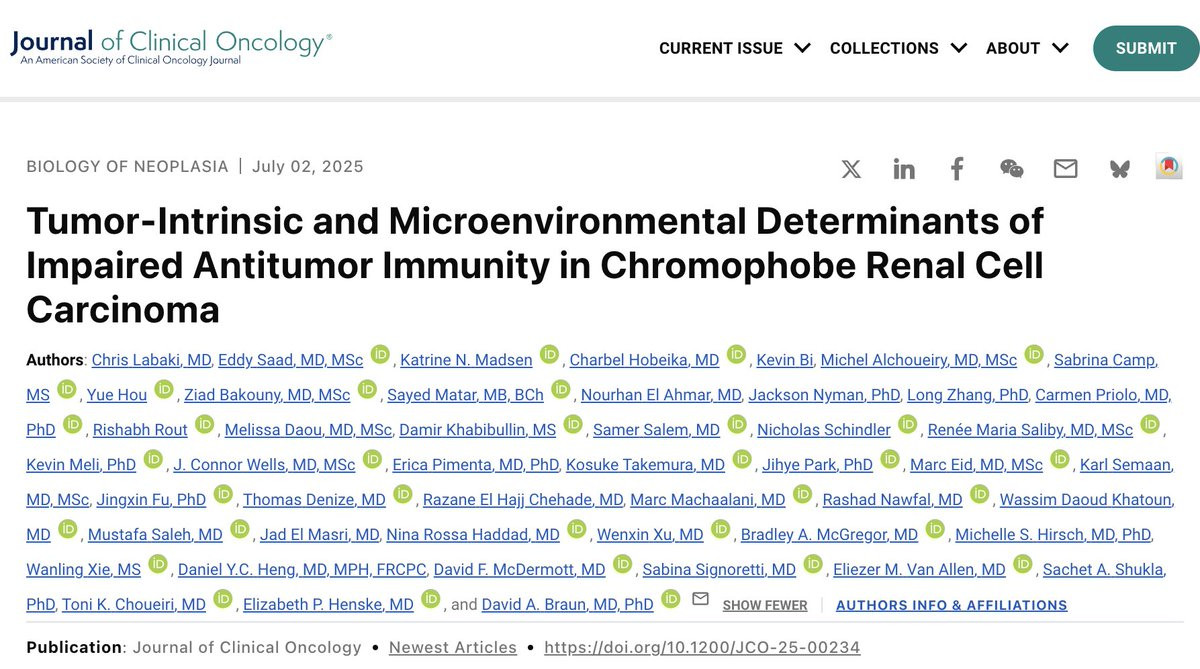Open David A. Braun's ORCID iD icon
This screenshot has height=669, width=1200.
[671, 599]
